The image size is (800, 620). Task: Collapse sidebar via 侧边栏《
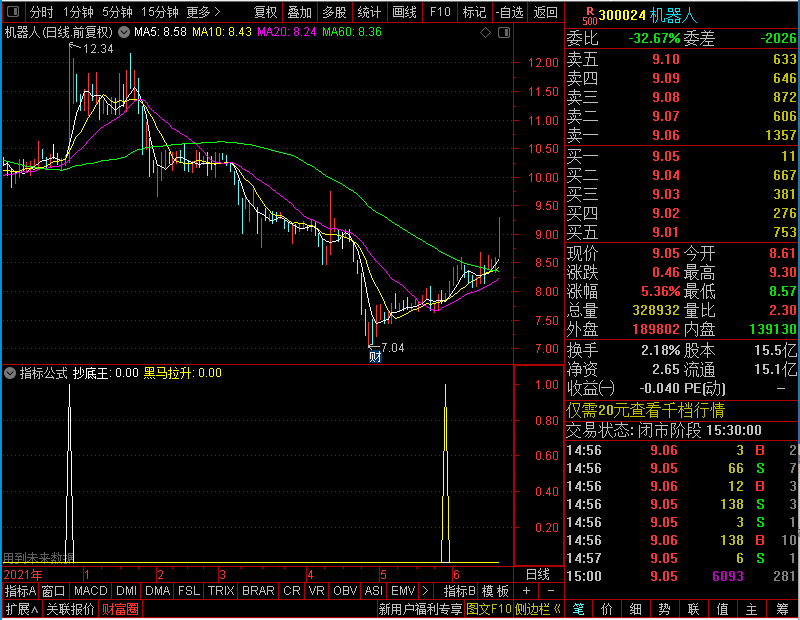[x=538, y=609]
